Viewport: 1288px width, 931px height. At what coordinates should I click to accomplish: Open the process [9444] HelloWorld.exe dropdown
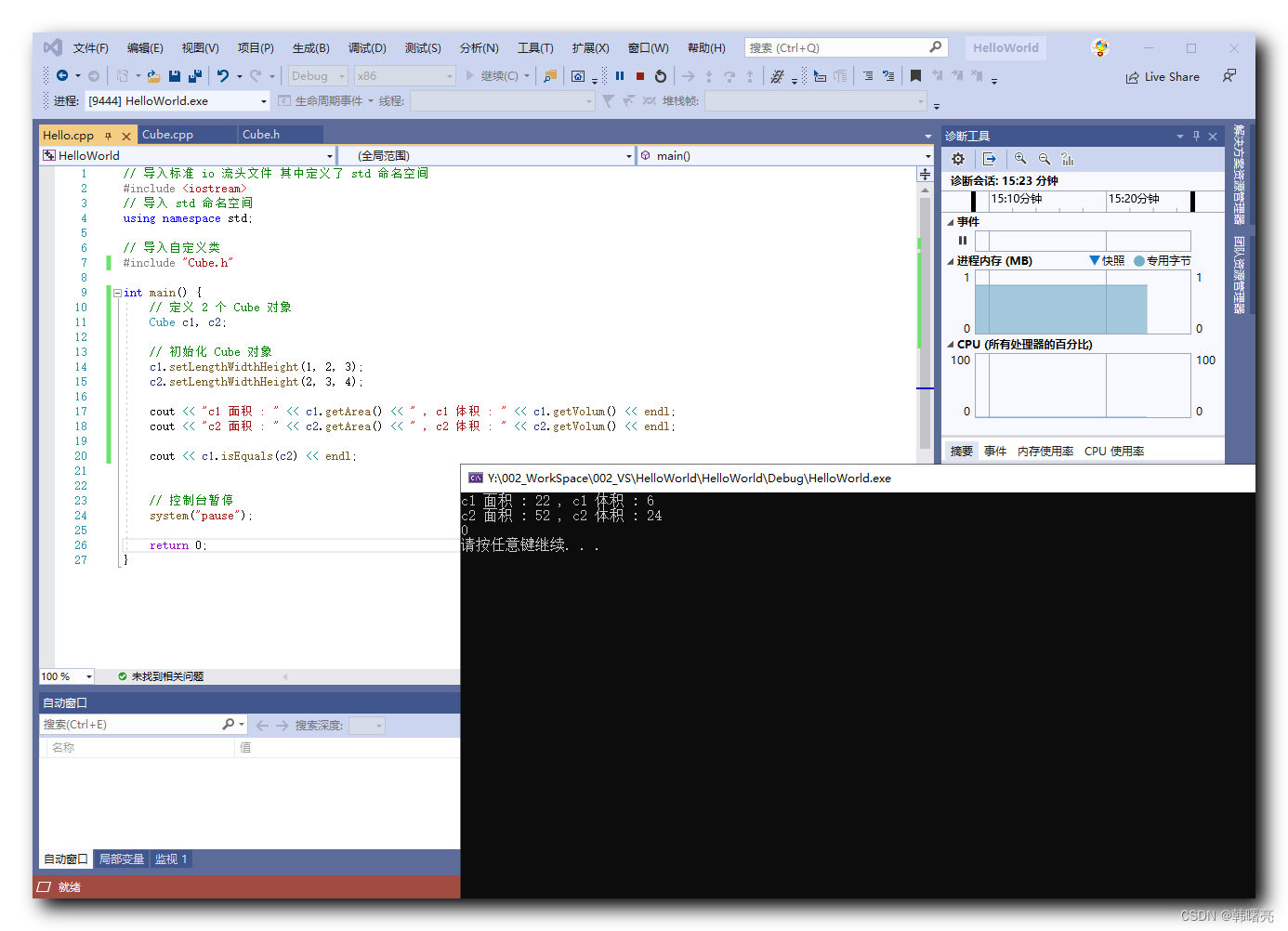click(177, 100)
